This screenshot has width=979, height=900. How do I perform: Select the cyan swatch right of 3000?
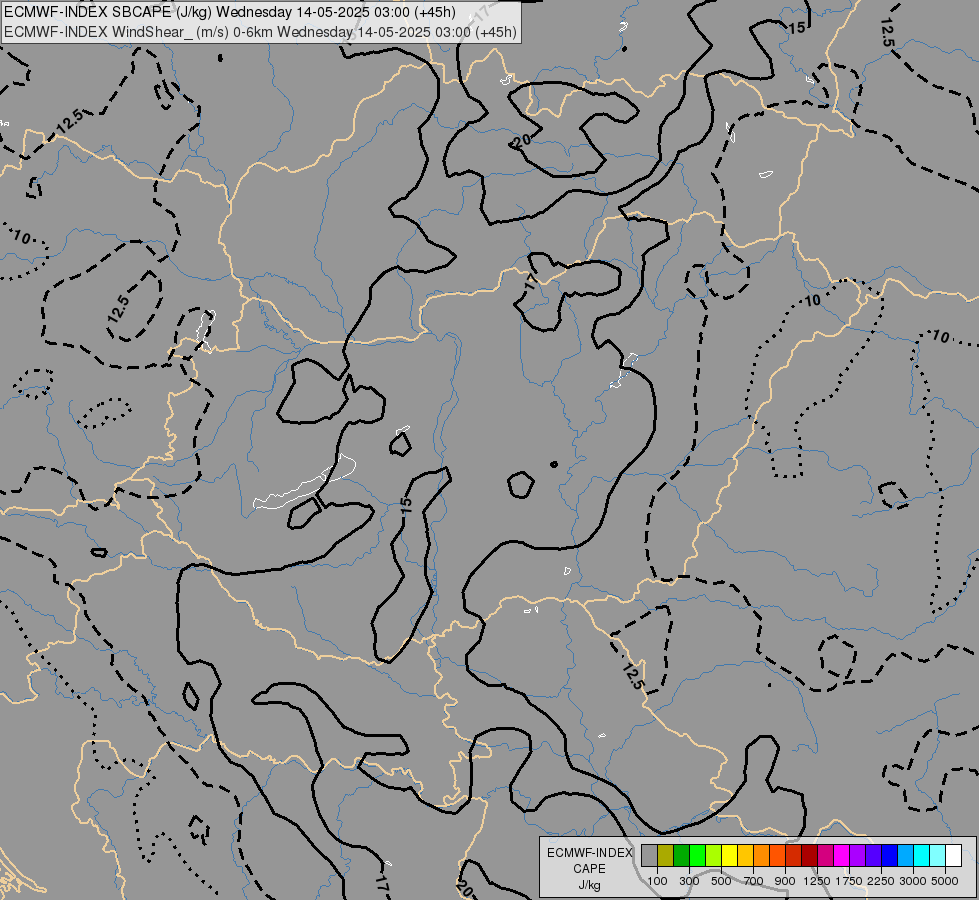[x=922, y=855]
